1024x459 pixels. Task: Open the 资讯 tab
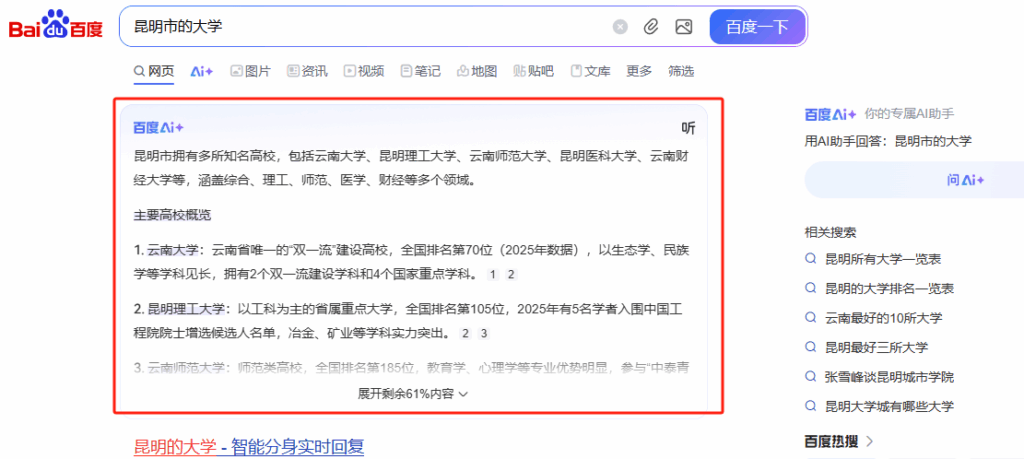pyautogui.click(x=307, y=71)
